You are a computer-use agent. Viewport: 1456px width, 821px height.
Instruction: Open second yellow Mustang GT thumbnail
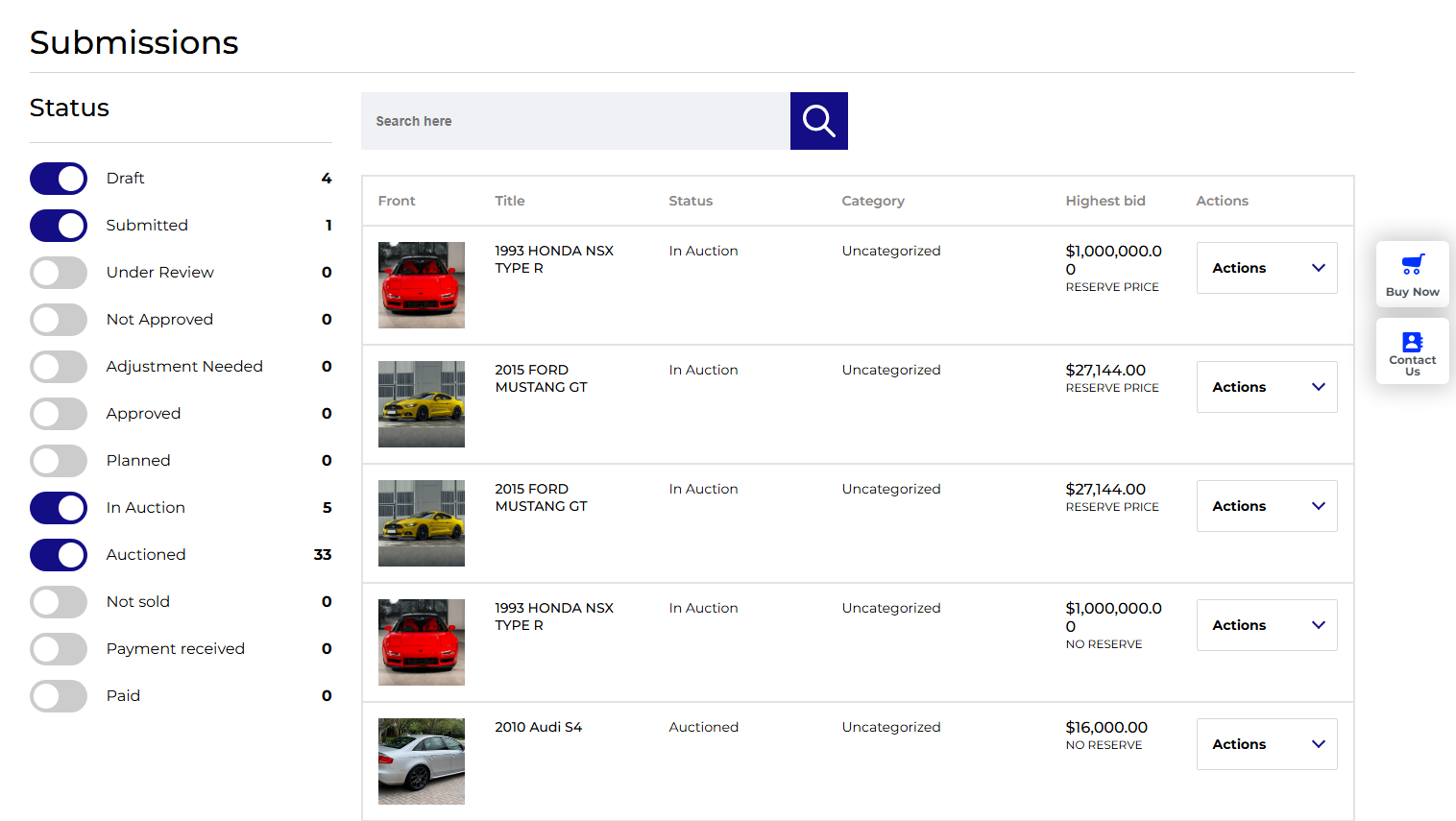tap(422, 523)
